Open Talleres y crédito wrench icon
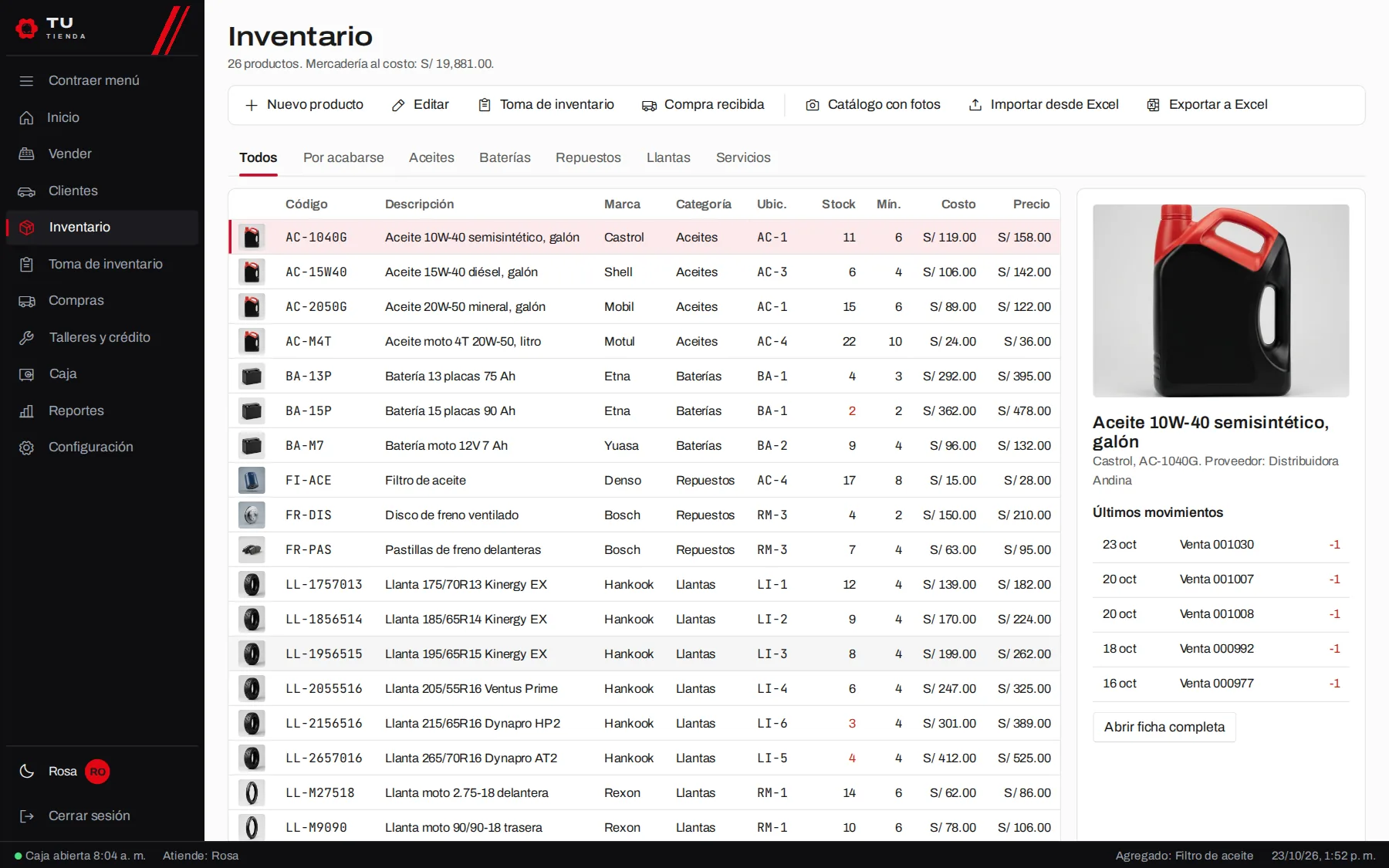Screen dimensions: 1389x868 26,337
